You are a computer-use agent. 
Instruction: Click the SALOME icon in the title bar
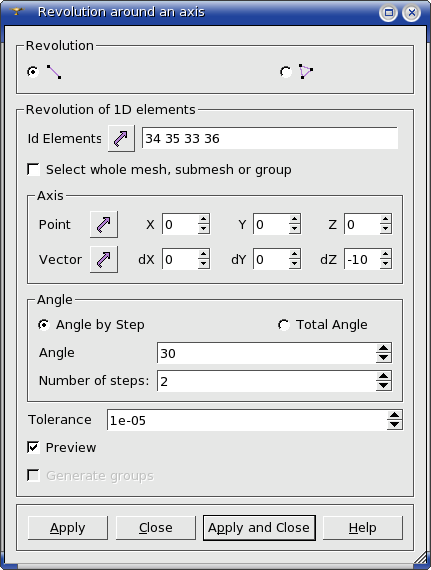pos(17,12)
